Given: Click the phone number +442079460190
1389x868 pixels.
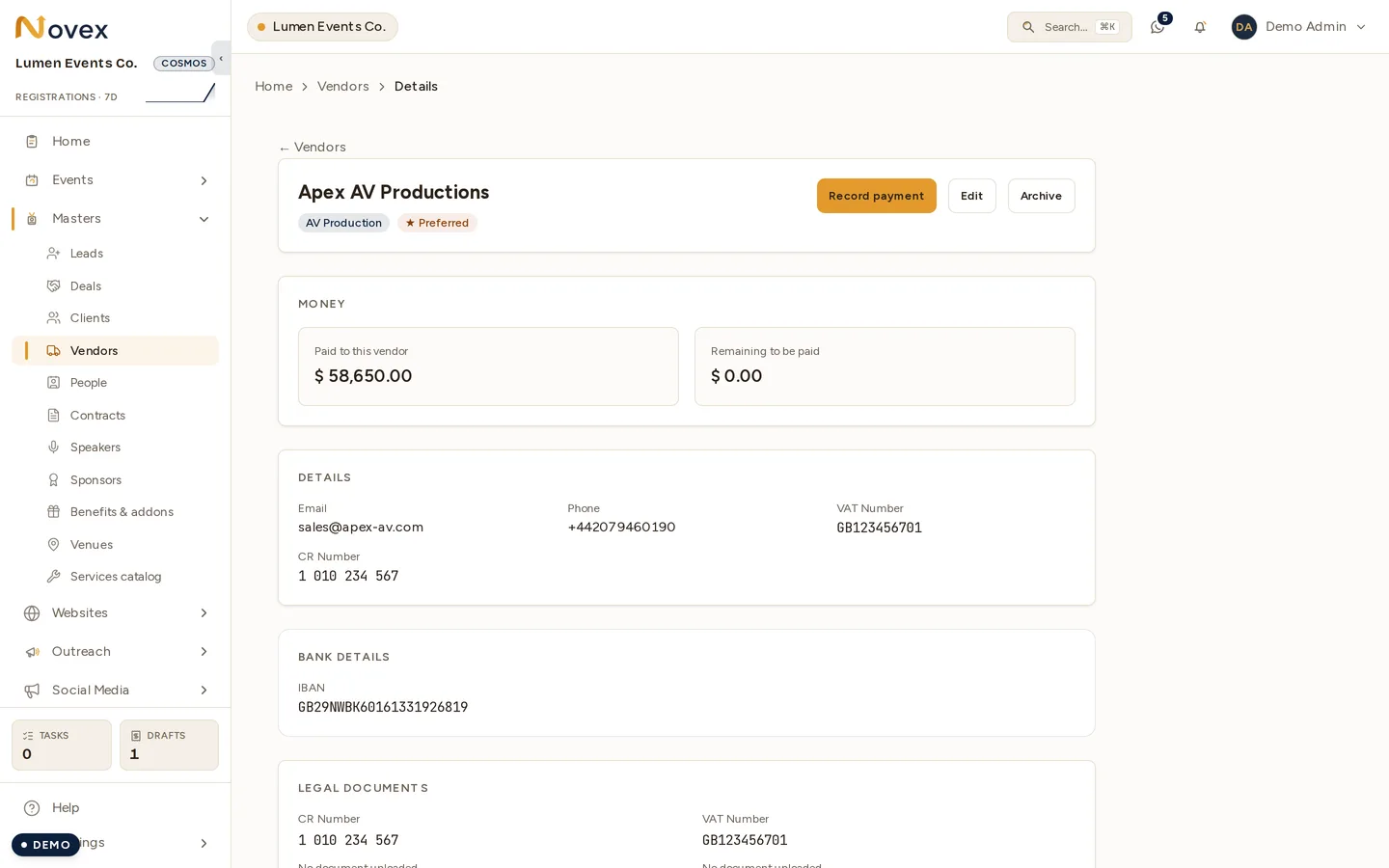Looking at the screenshot, I should [x=621, y=528].
